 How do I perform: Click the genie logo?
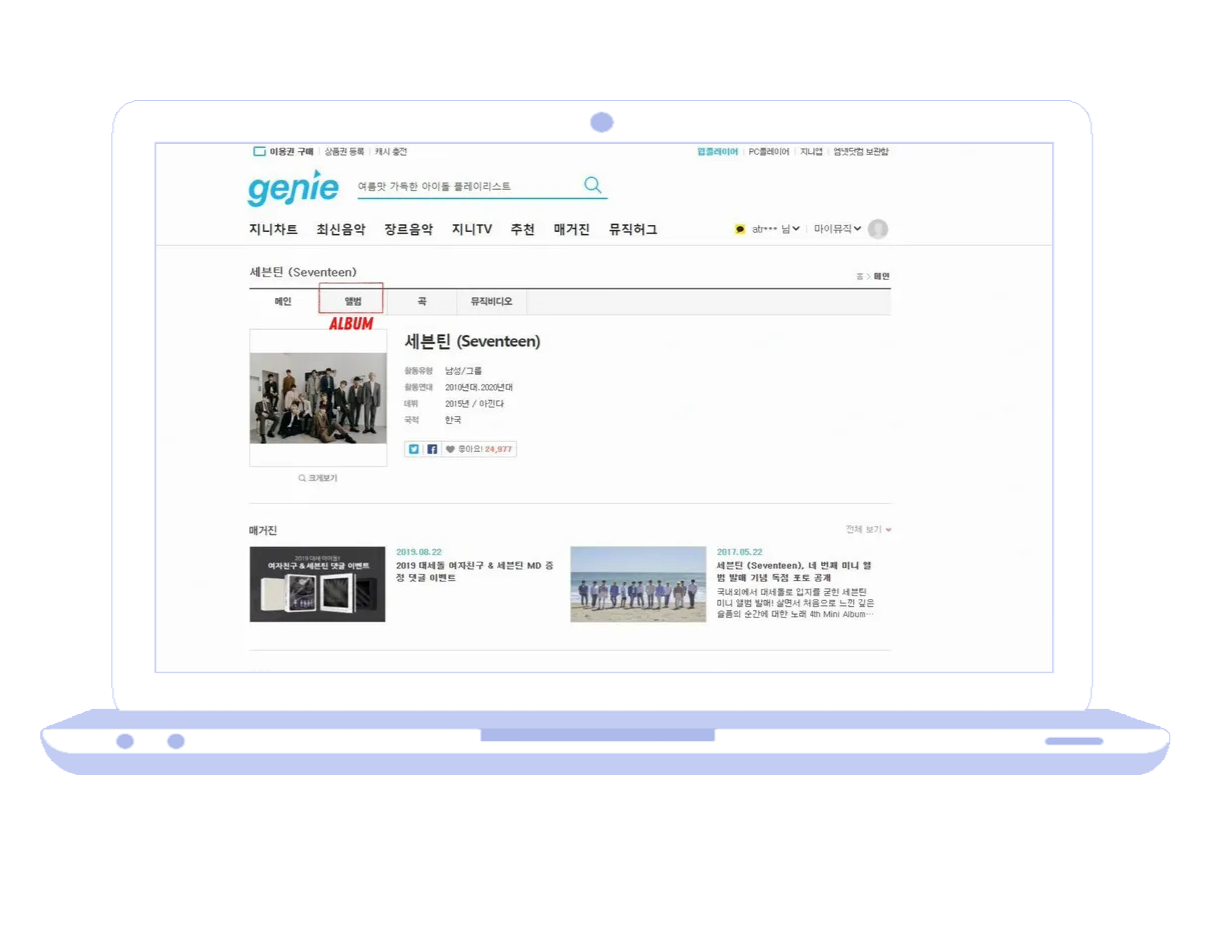293,188
